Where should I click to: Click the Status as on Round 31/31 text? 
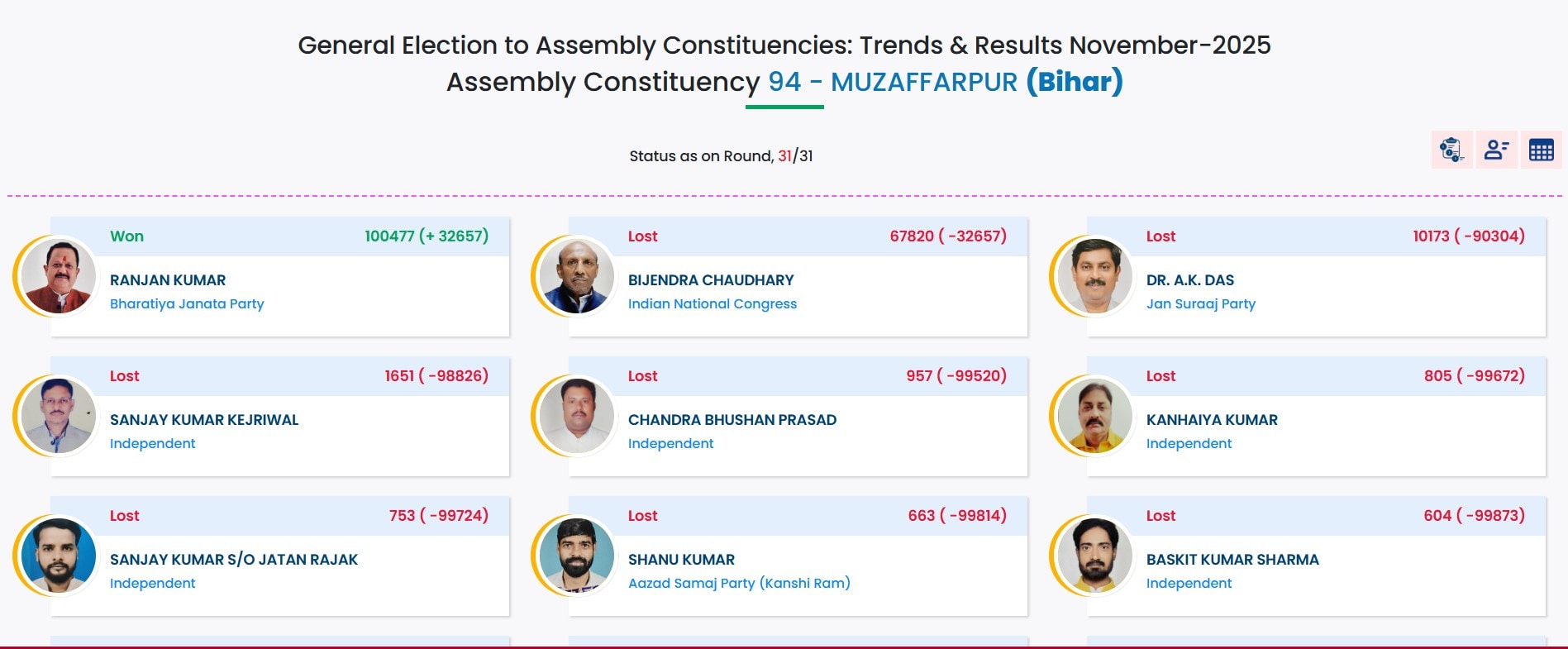[x=721, y=155]
